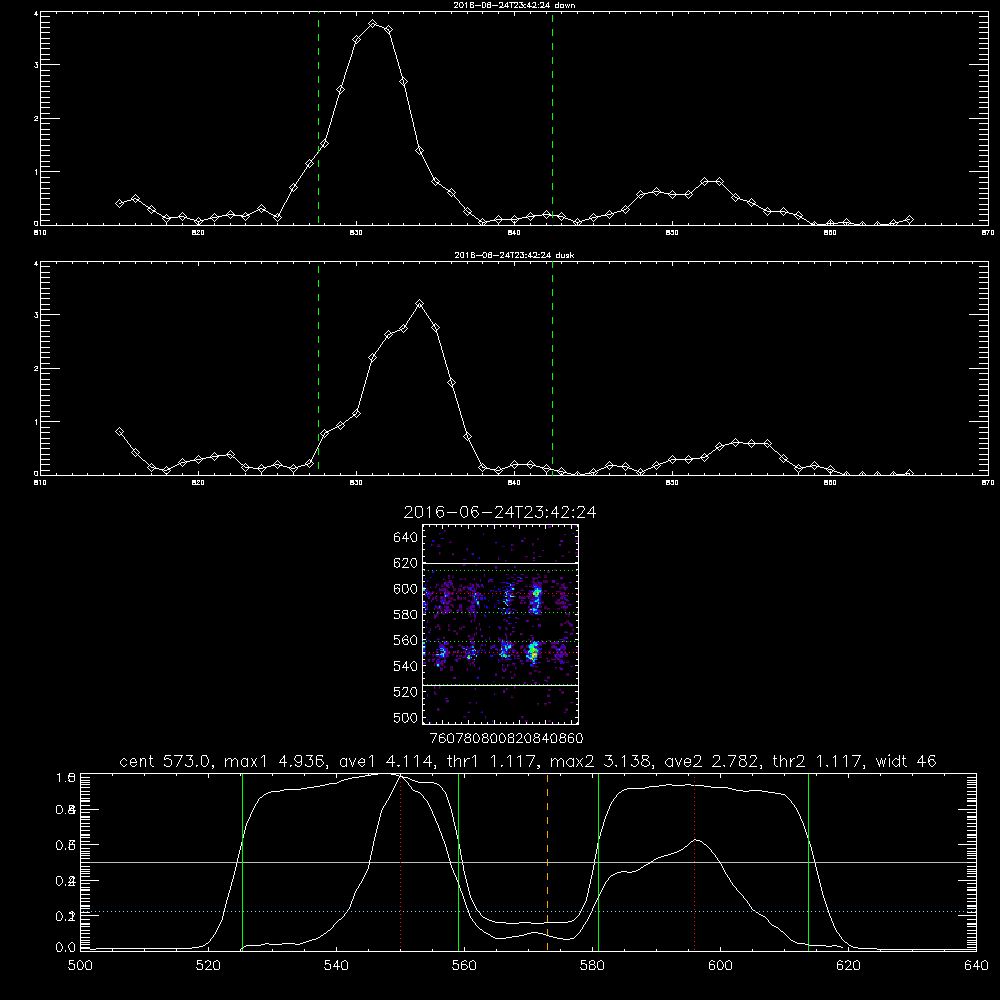Click the 'widt 46' value
Image resolution: width=1000 pixels, height=1000 pixels.
click(906, 761)
